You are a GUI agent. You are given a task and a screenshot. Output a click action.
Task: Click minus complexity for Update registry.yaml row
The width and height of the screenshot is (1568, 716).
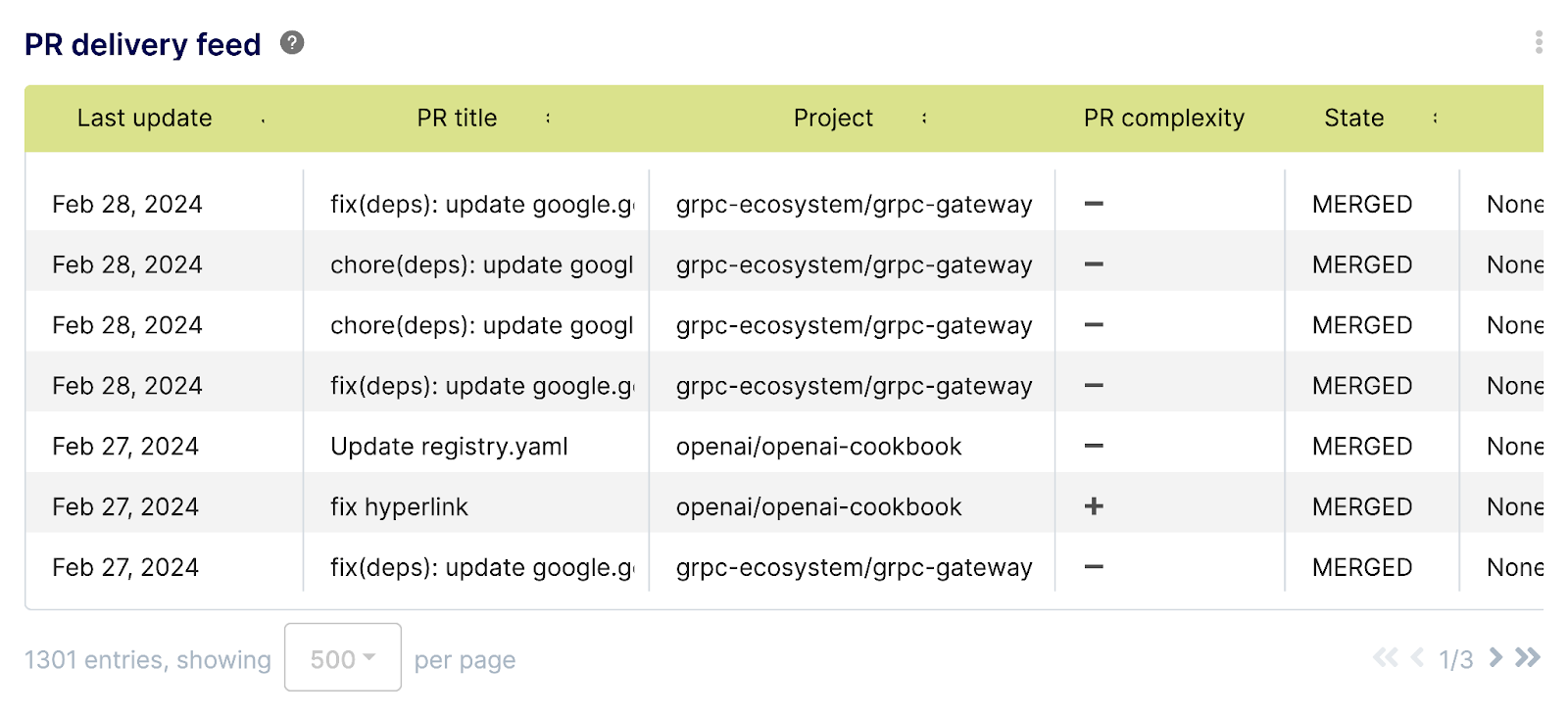point(1094,447)
